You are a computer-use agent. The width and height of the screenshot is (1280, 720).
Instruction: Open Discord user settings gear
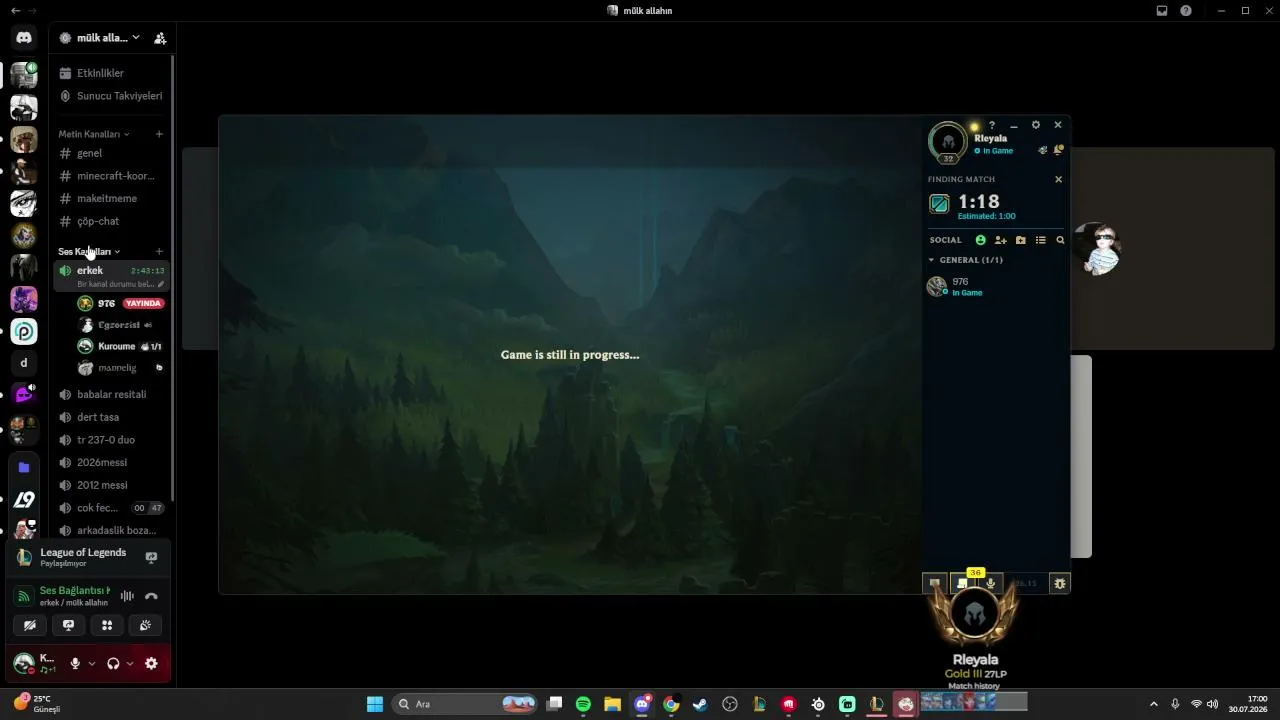(x=151, y=663)
